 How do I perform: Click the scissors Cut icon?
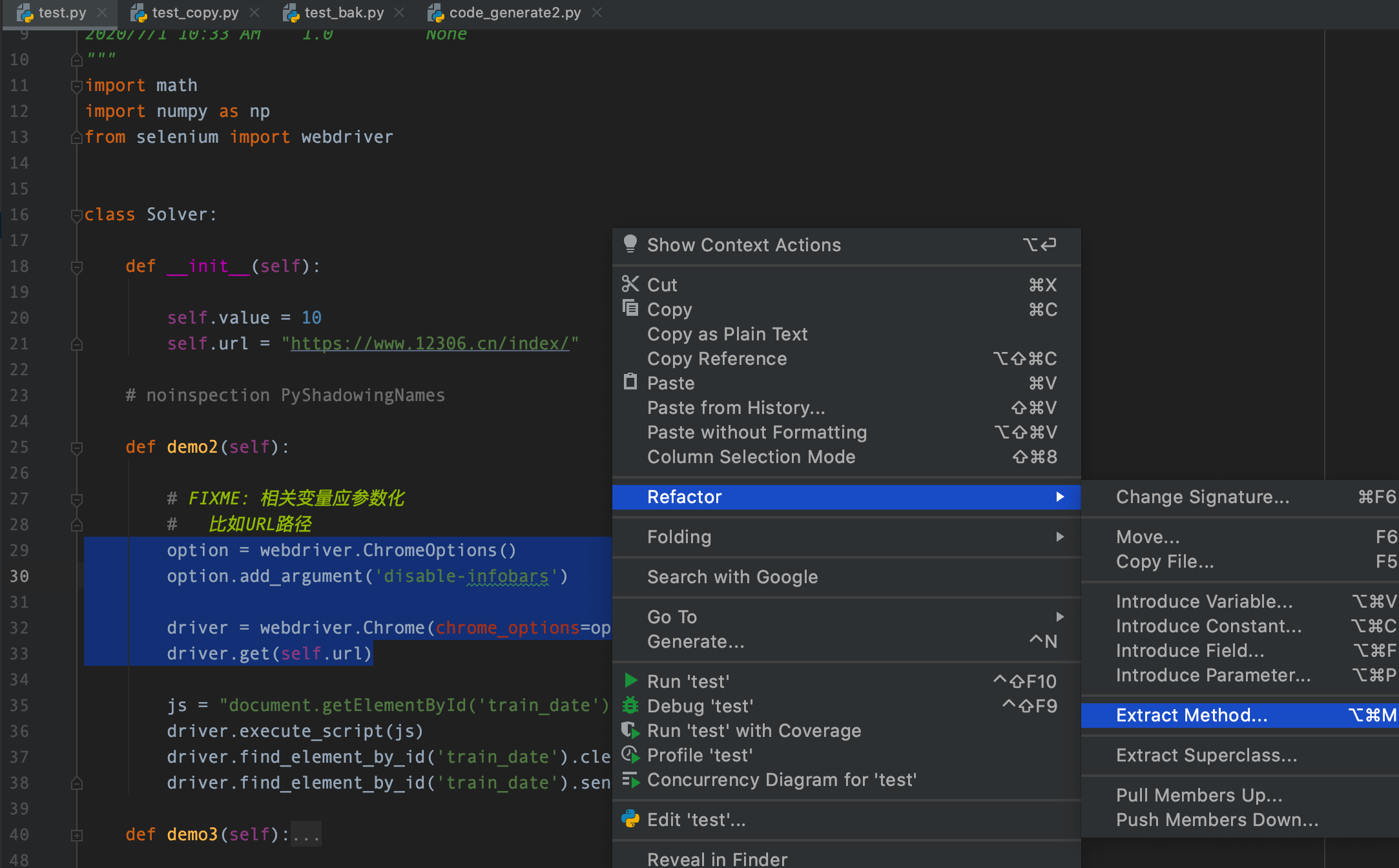(x=630, y=284)
